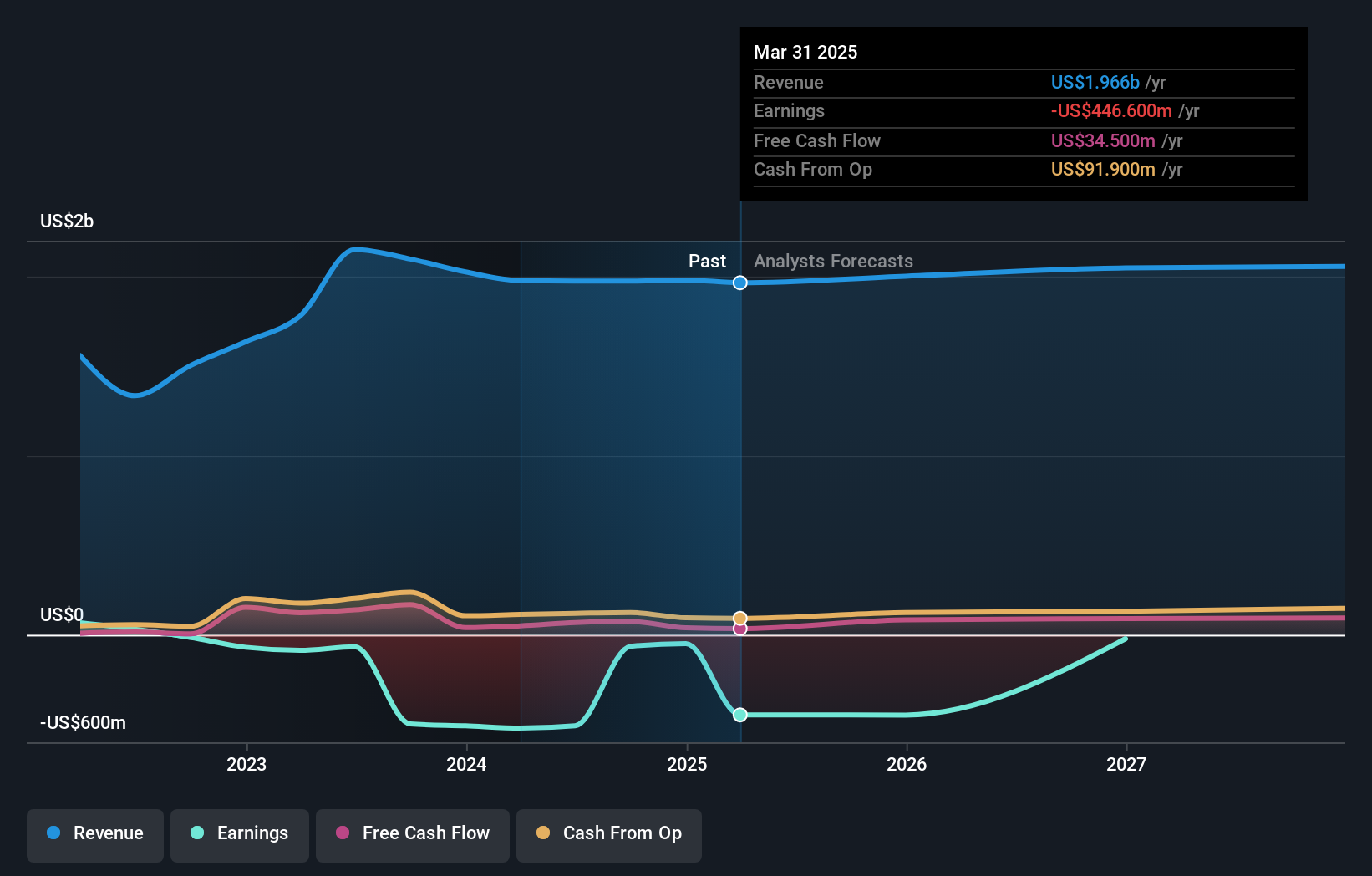Click the Revenue row label in tooltip
Screen dimensions: 1372x876
click(789, 82)
